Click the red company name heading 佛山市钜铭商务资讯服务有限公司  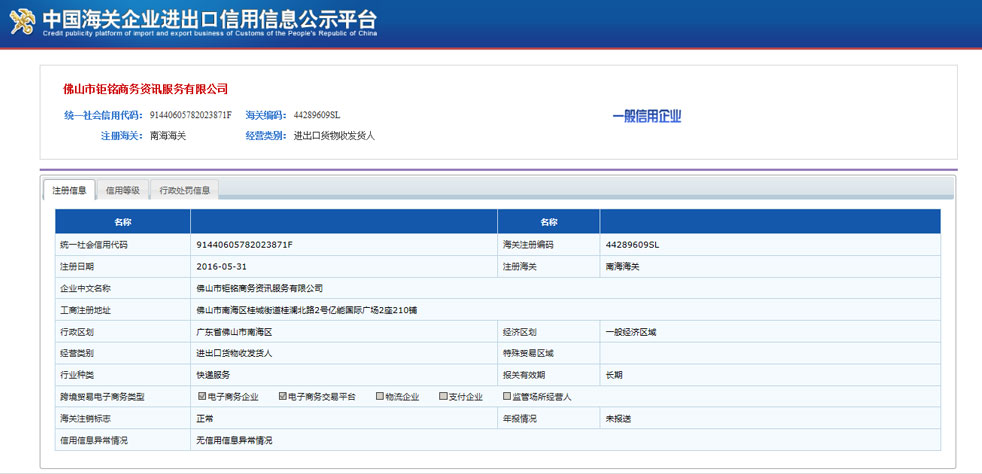click(x=145, y=89)
